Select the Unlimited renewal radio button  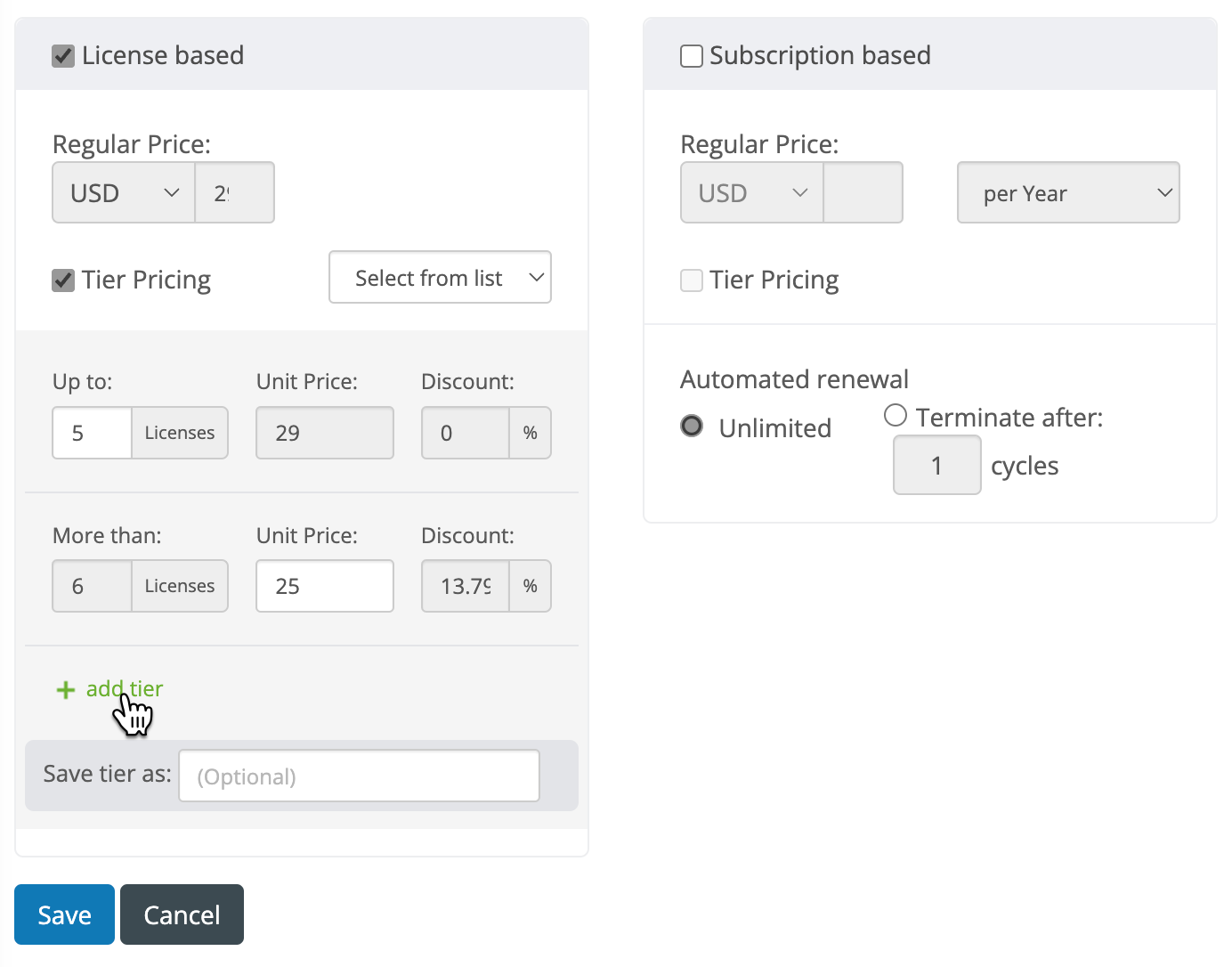tap(692, 427)
